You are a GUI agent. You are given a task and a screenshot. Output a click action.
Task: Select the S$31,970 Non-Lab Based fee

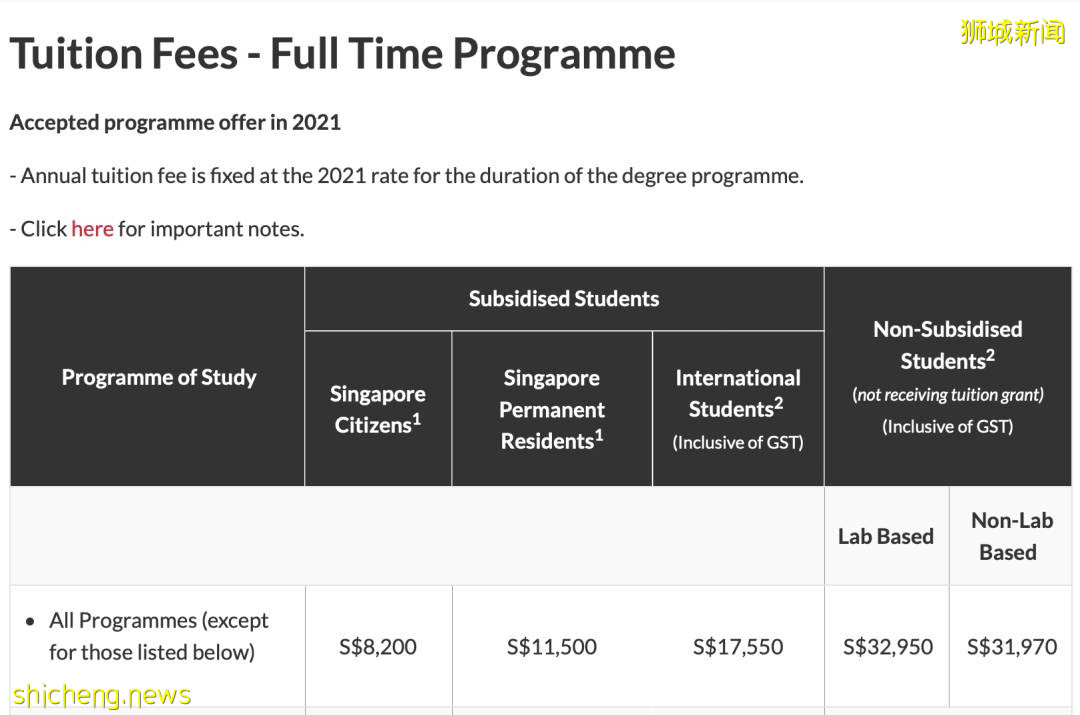pyautogui.click(x=1012, y=647)
